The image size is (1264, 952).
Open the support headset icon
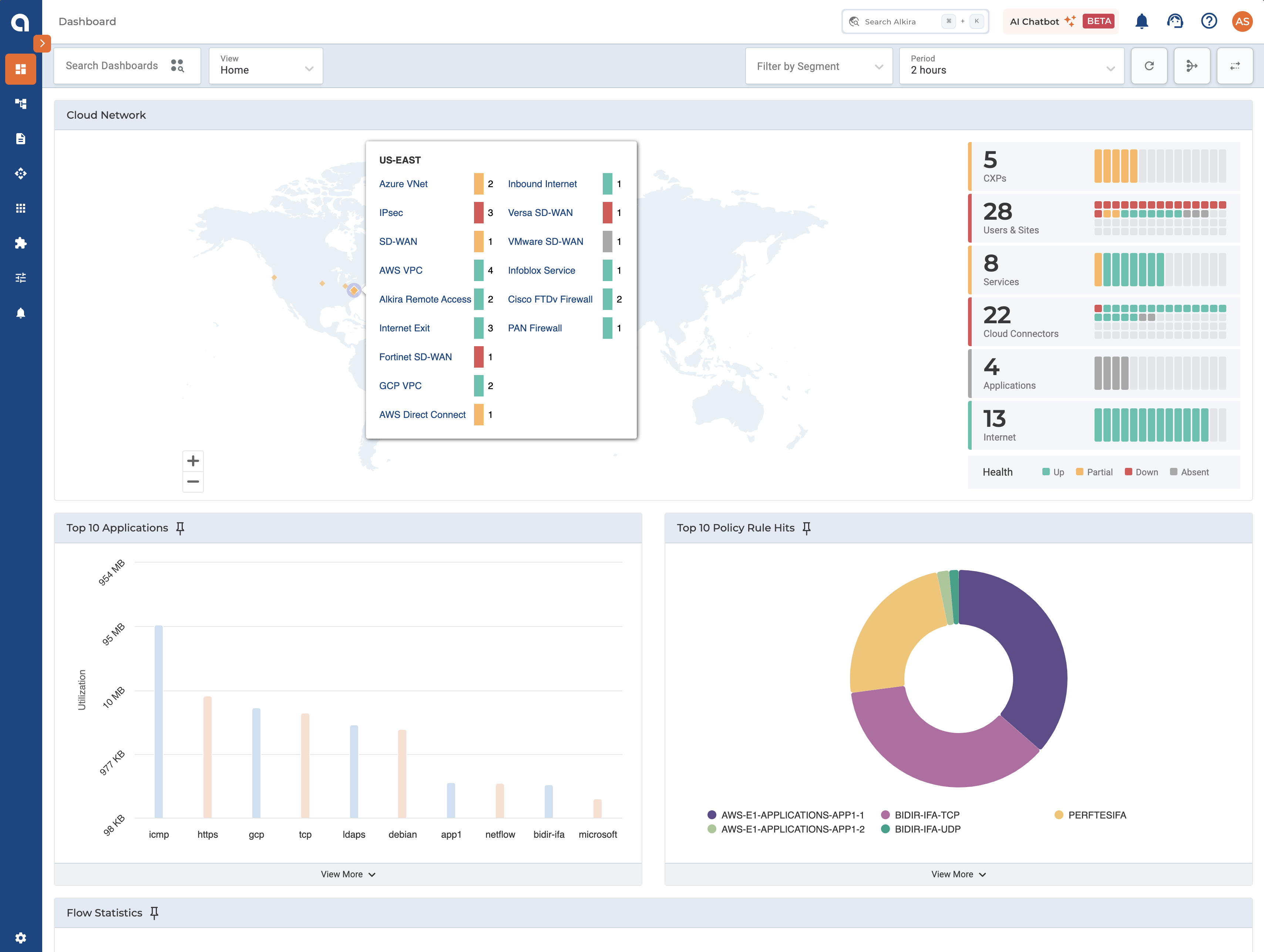click(x=1175, y=21)
